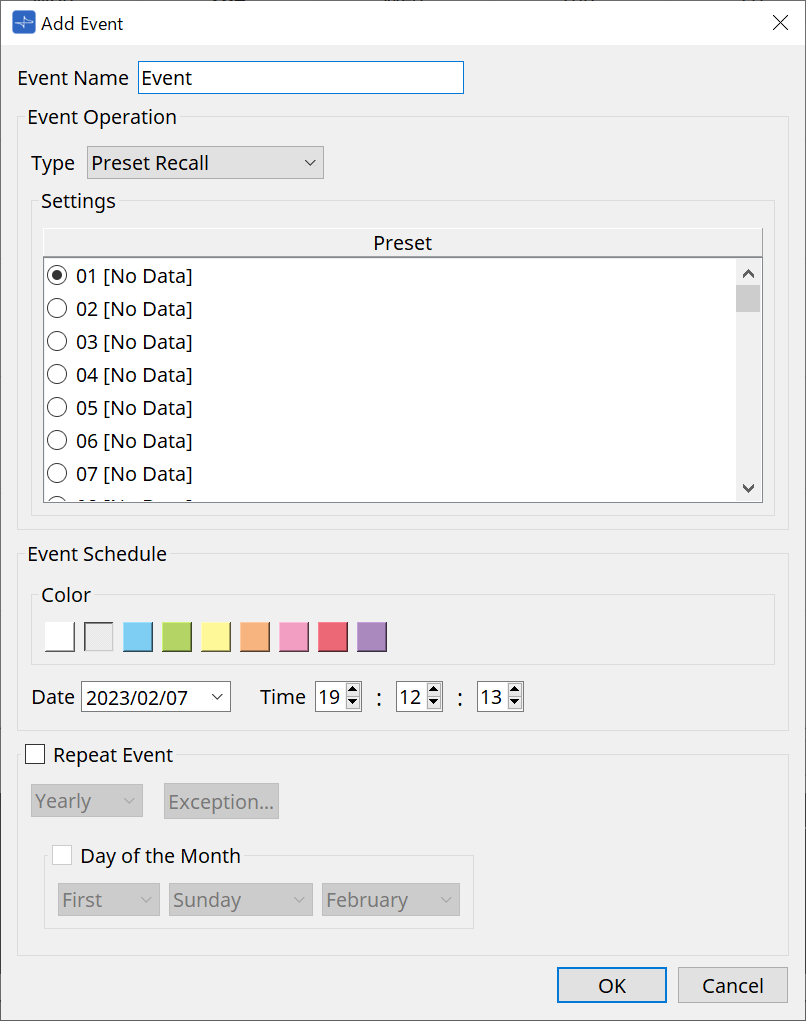This screenshot has height=1021, width=806.
Task: Enable the Repeat Event checkbox
Action: (x=36, y=755)
